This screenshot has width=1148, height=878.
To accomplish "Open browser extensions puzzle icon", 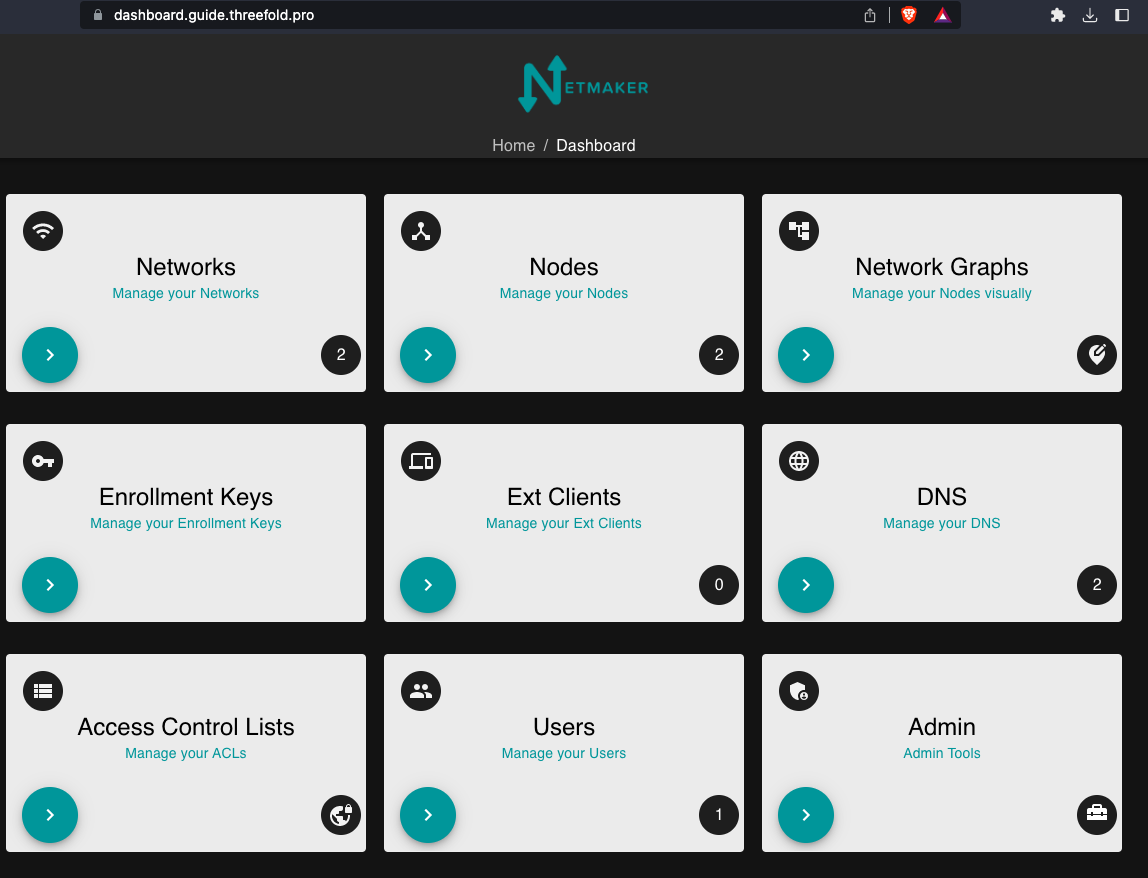I will click(1057, 15).
